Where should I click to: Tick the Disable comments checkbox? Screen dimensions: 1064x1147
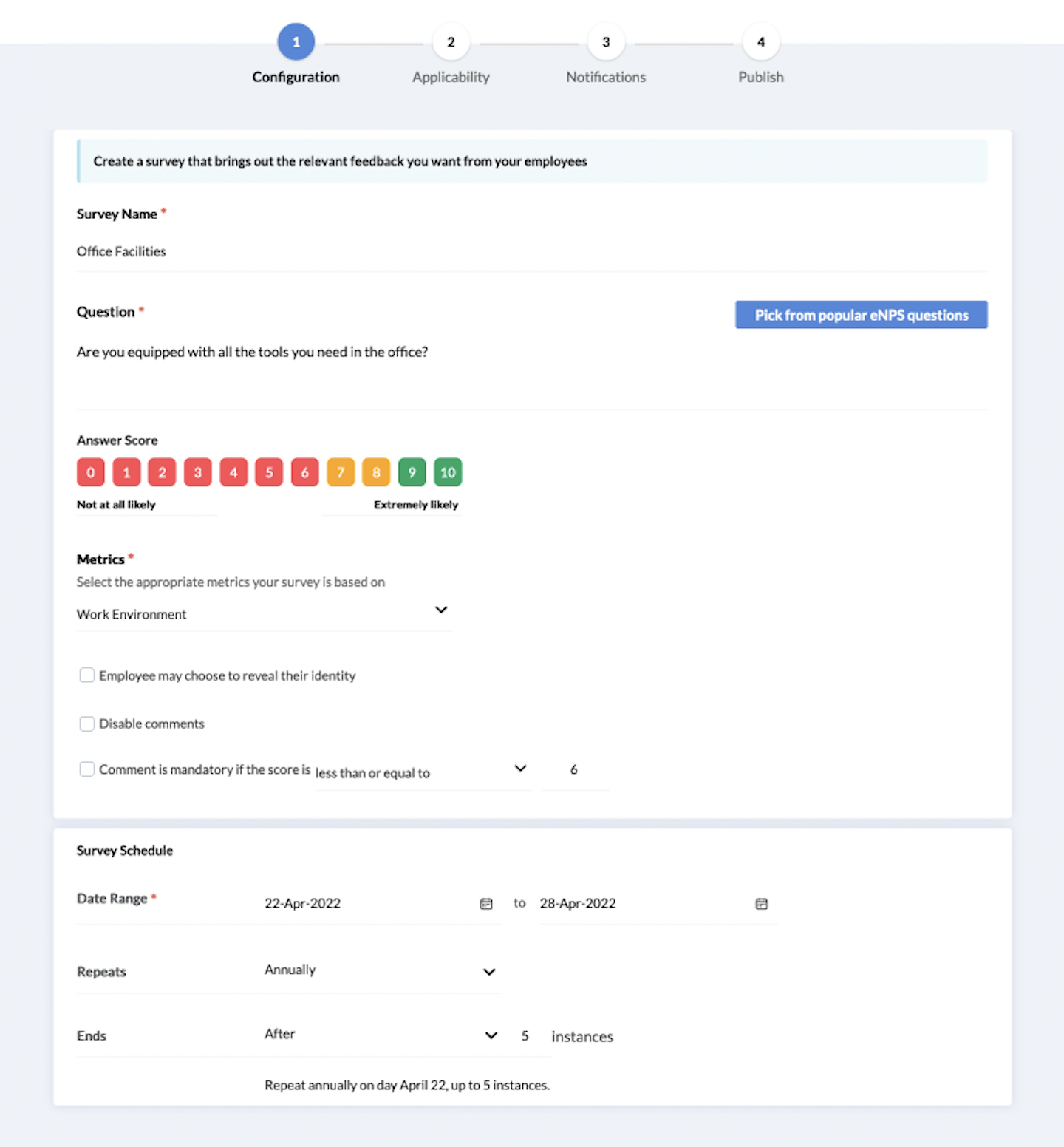point(87,724)
